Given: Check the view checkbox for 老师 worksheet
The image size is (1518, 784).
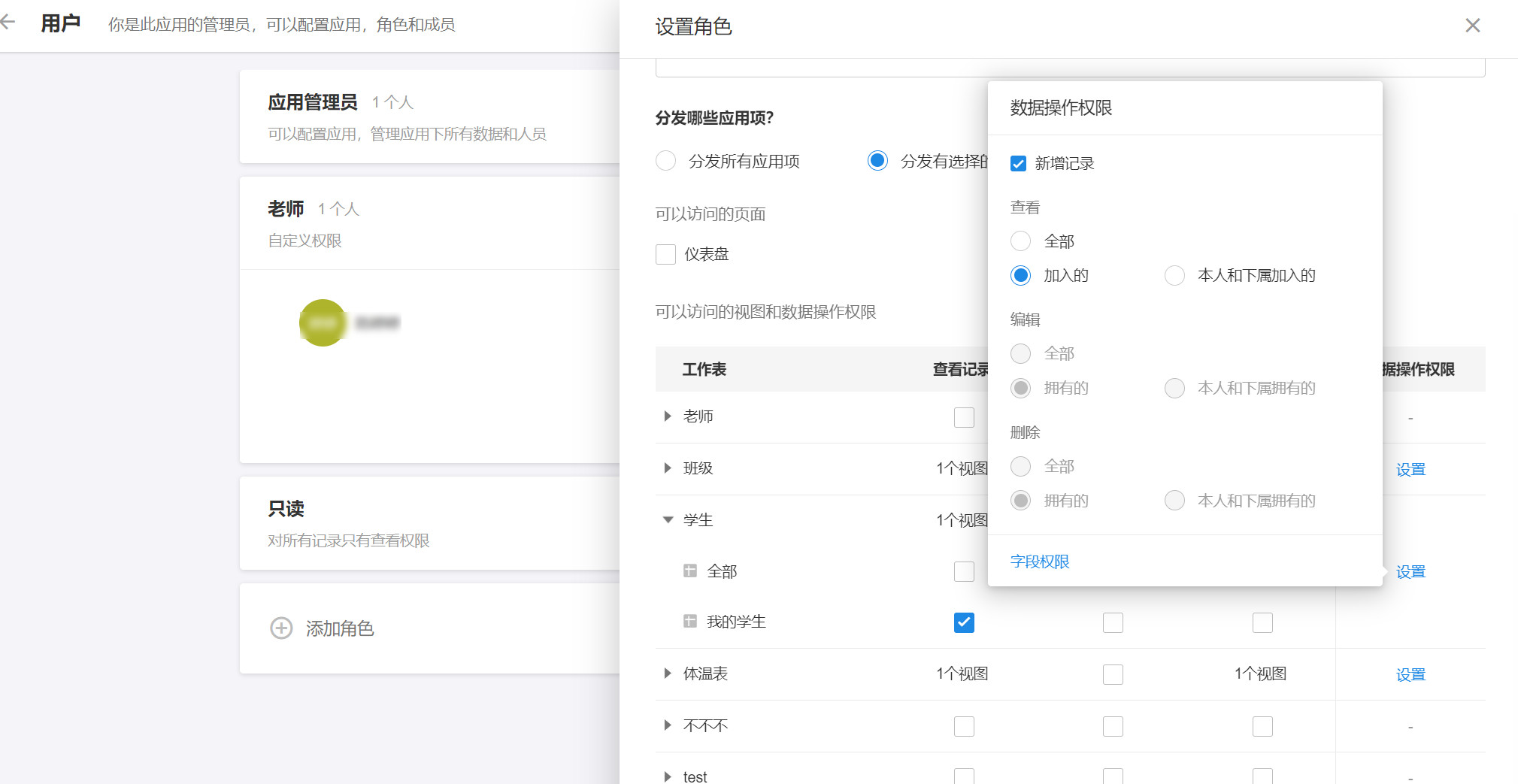Looking at the screenshot, I should click(x=964, y=417).
